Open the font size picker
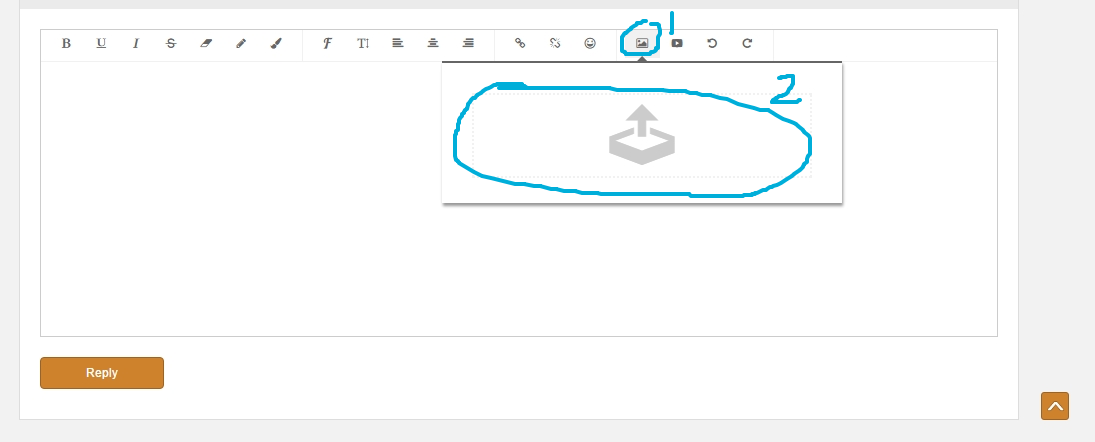The width and height of the screenshot is (1095, 442). click(363, 44)
